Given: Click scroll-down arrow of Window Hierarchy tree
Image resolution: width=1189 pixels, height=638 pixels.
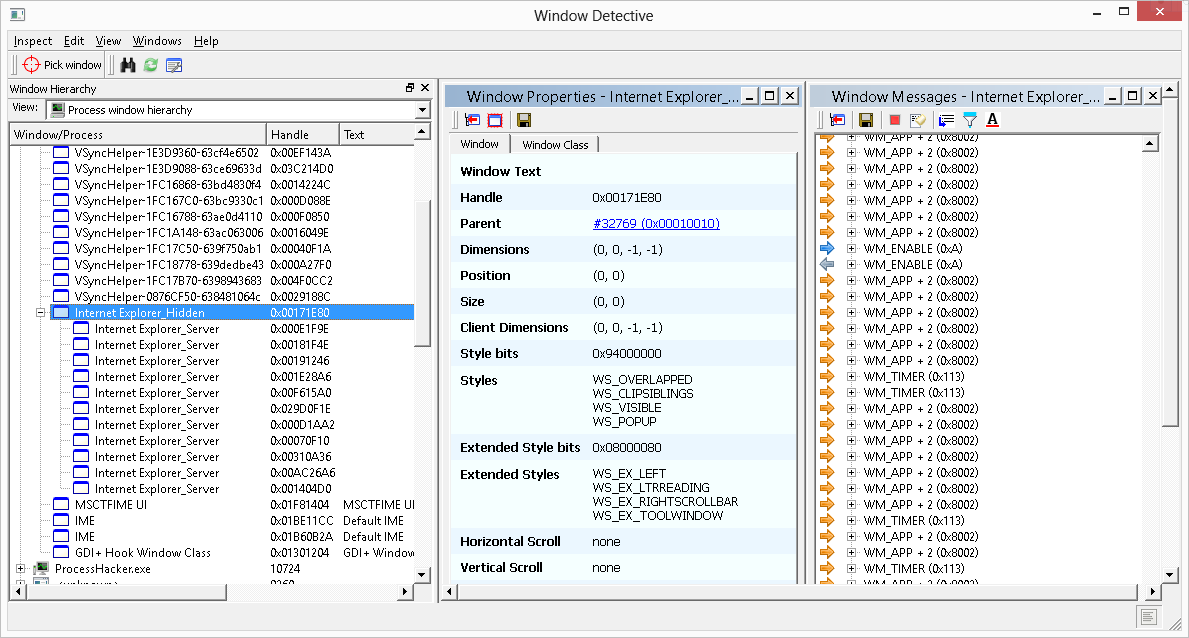Looking at the screenshot, I should tap(422, 574).
